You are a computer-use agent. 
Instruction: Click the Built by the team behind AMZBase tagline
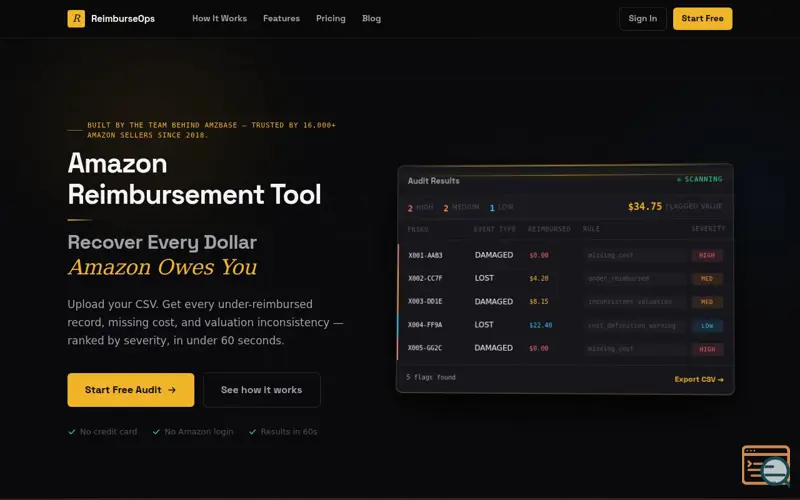coord(211,130)
